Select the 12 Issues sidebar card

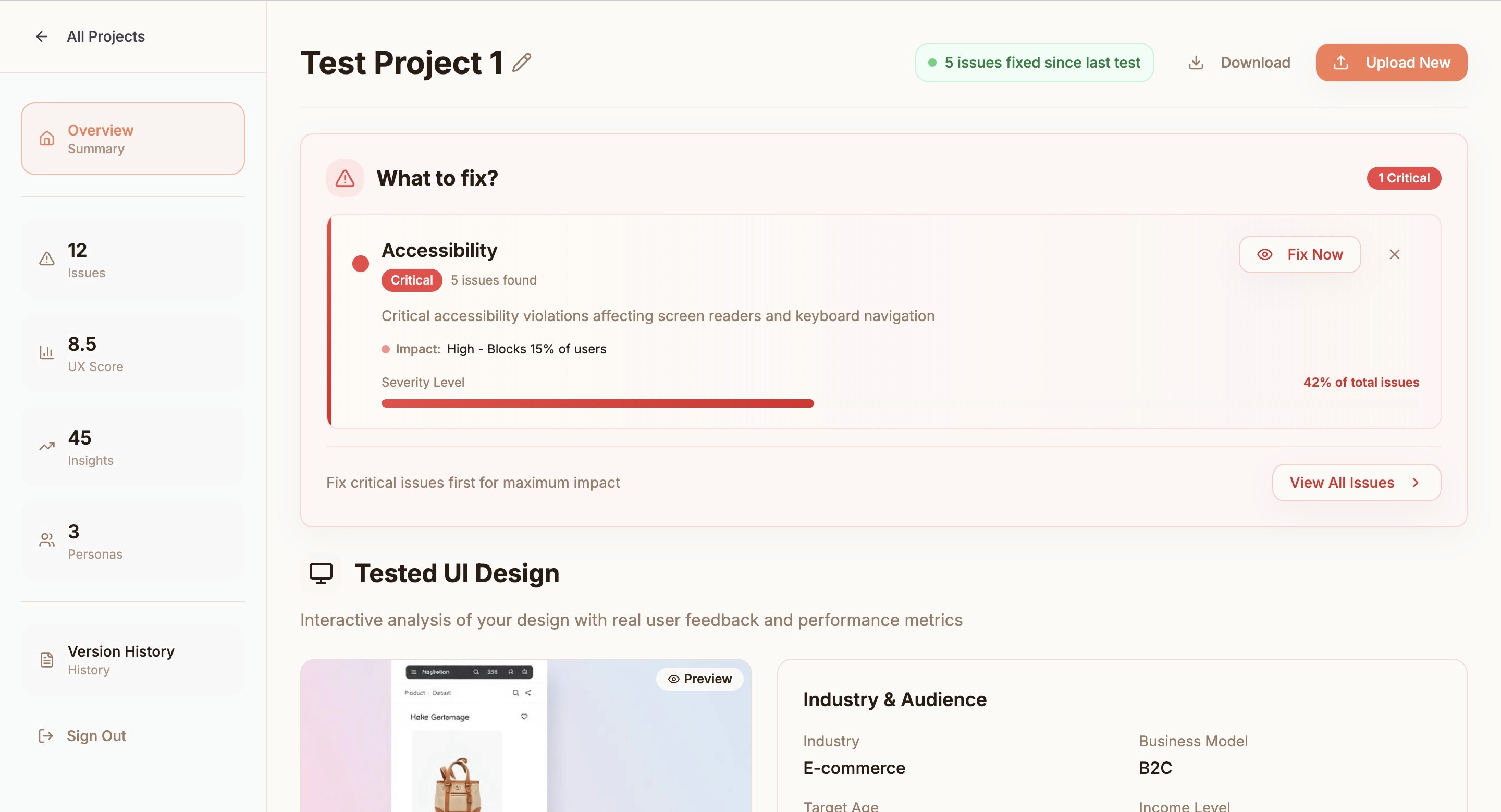(133, 260)
